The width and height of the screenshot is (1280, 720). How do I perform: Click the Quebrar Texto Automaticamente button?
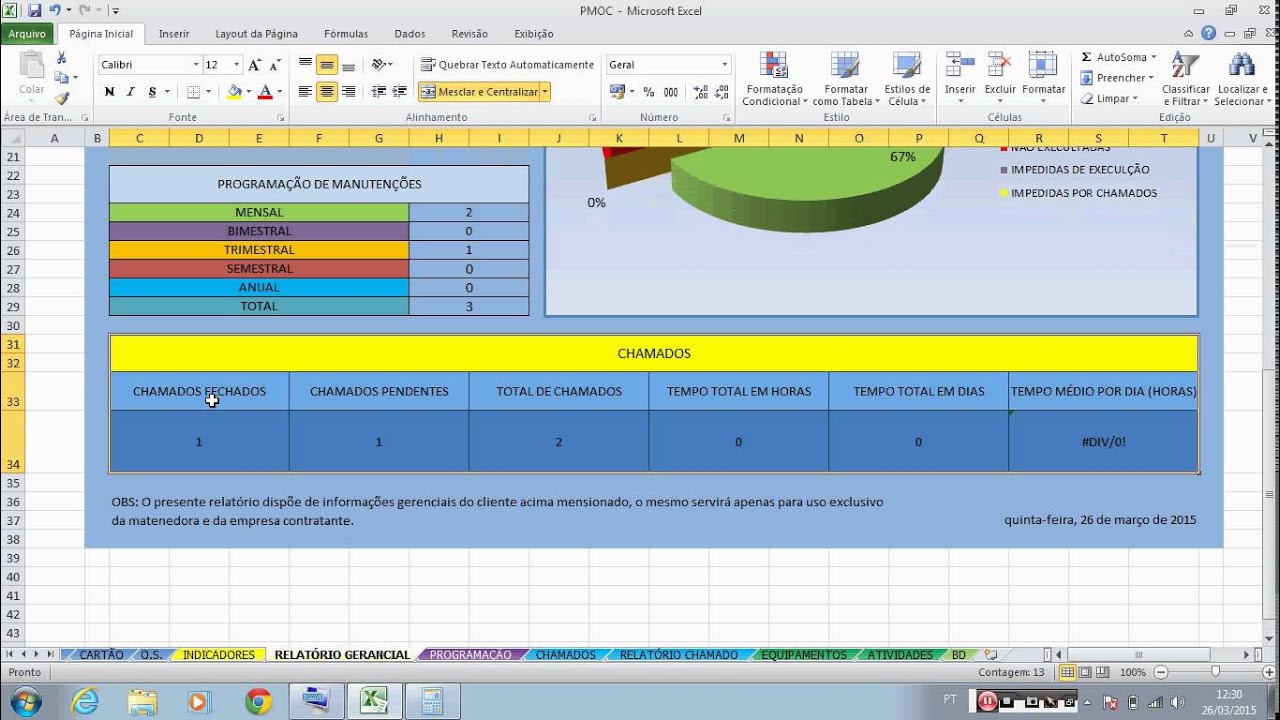point(507,65)
